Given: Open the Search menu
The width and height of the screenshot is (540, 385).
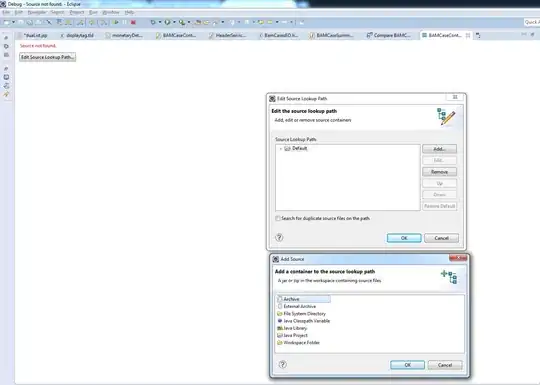Looking at the screenshot, I should (58, 12).
